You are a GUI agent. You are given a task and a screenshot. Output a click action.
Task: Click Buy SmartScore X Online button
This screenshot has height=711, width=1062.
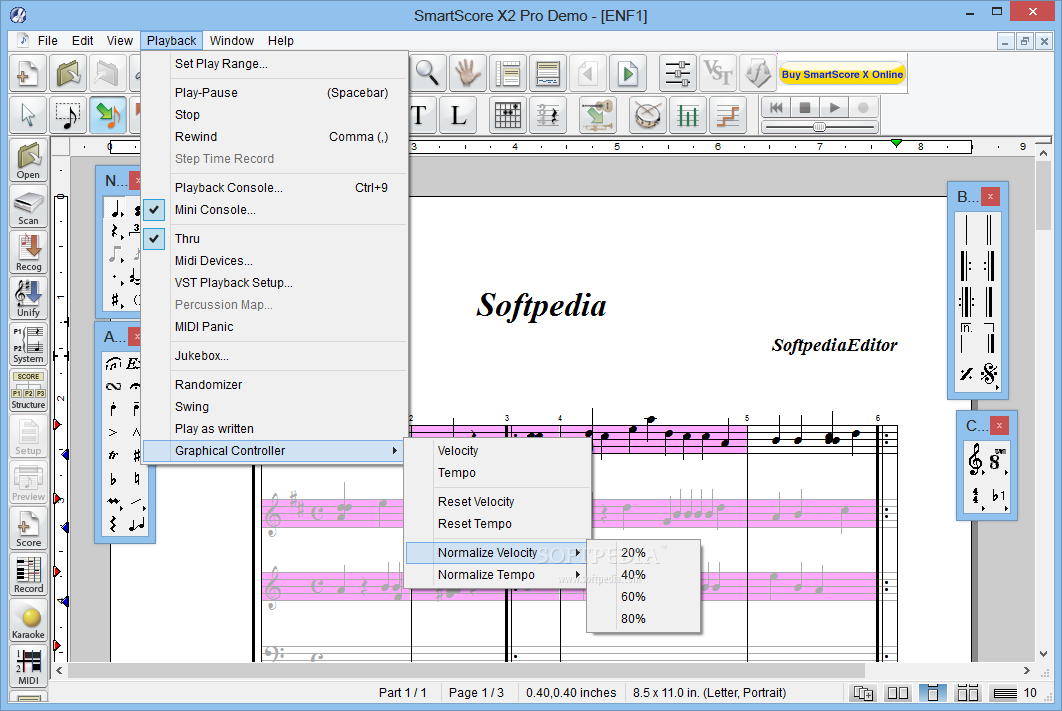point(842,74)
